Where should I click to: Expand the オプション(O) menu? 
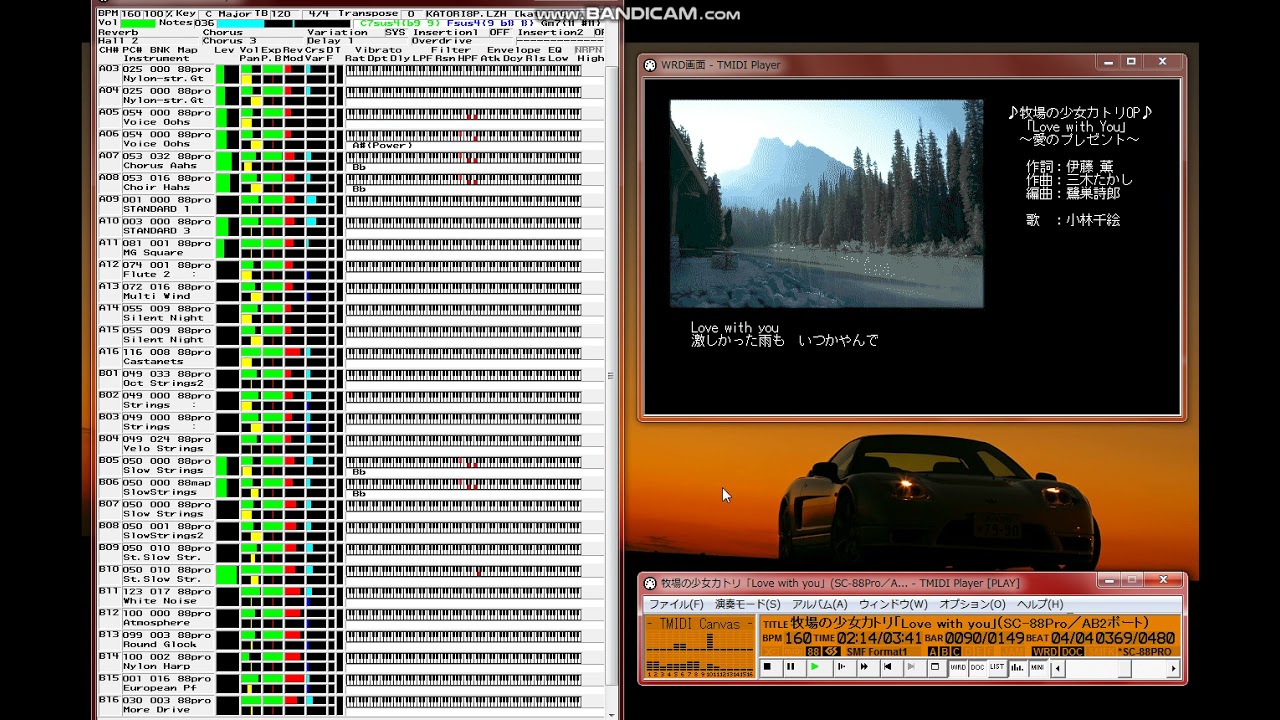972,604
